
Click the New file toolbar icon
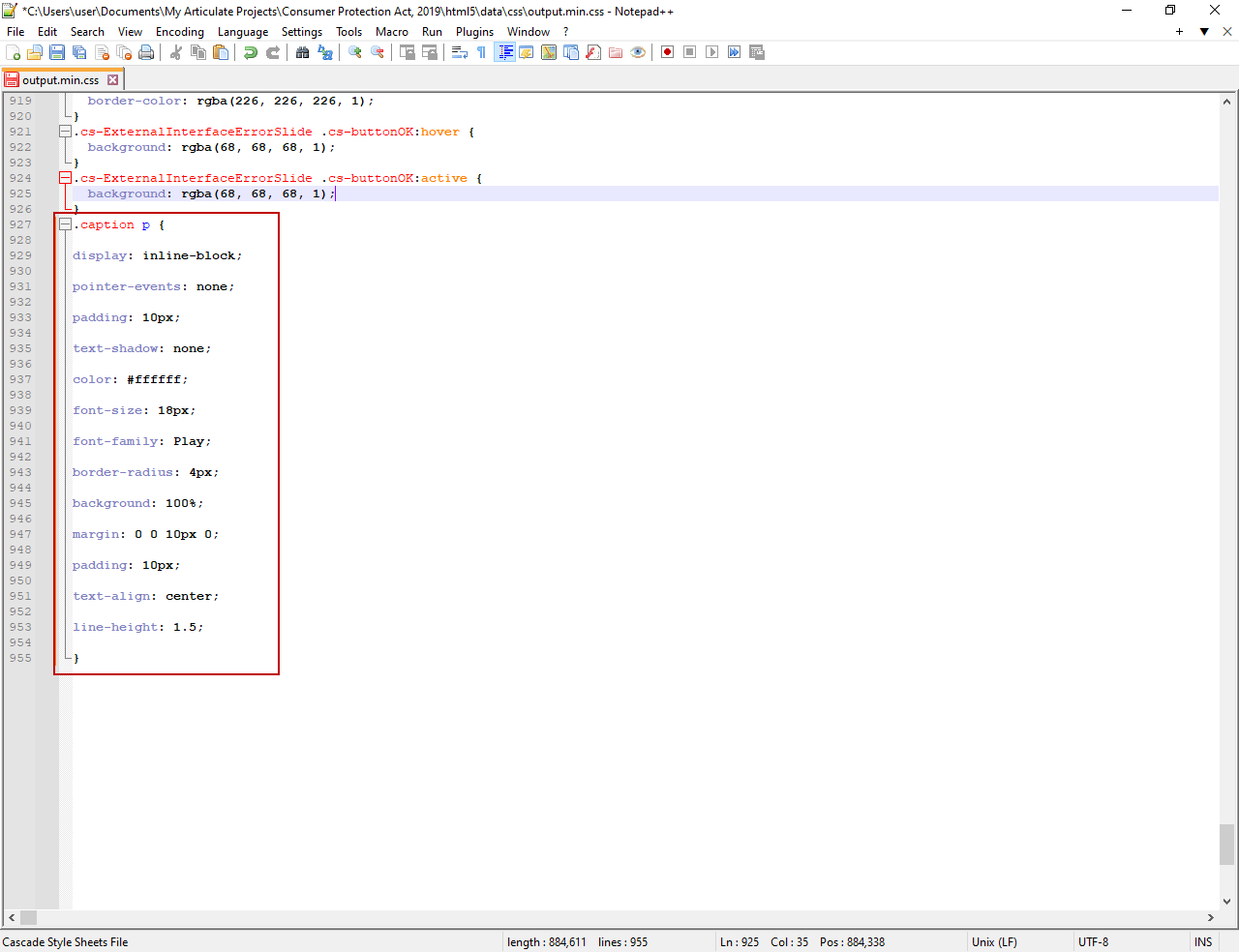pyautogui.click(x=13, y=52)
